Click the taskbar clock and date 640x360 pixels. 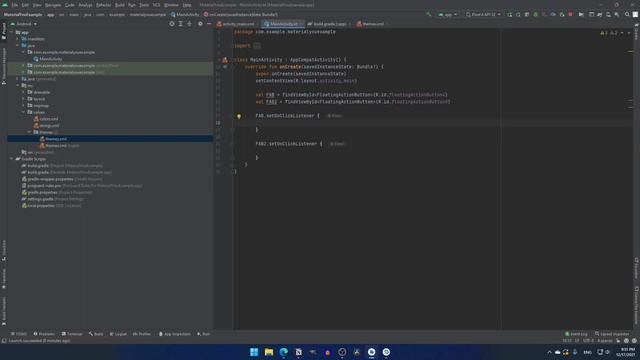pyautogui.click(x=627, y=352)
